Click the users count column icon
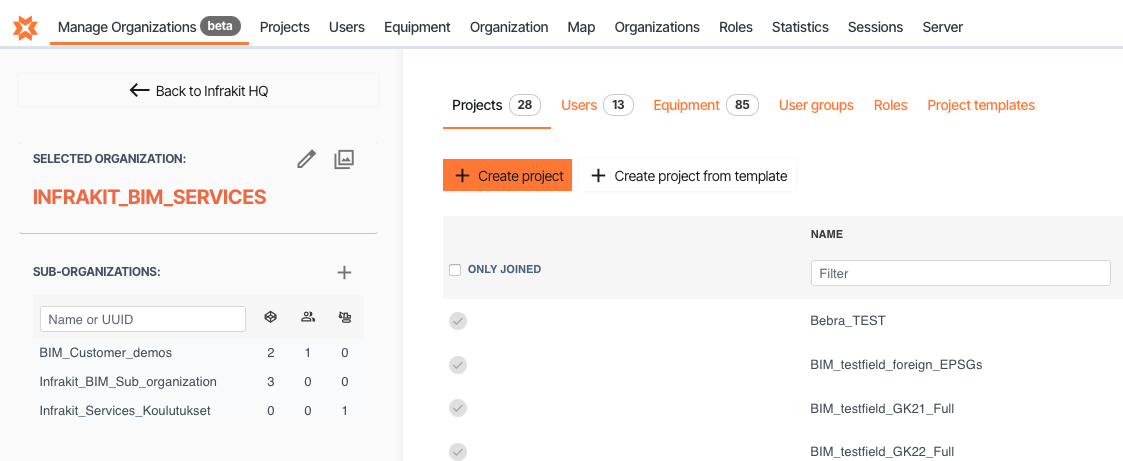 click(x=308, y=318)
